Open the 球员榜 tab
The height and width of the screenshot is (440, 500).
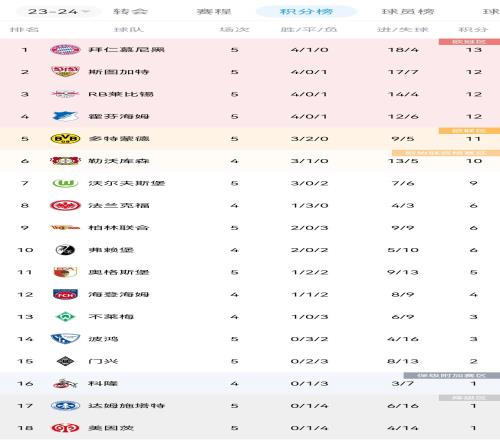click(408, 11)
